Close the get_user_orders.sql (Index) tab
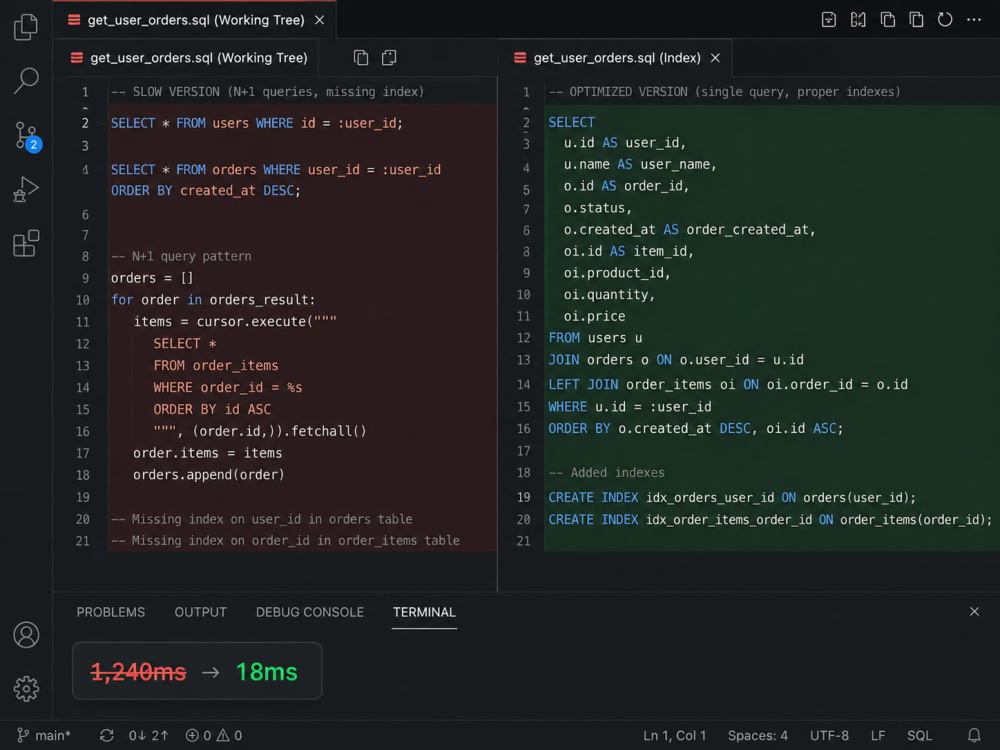The height and width of the screenshot is (750, 1000). tap(716, 57)
